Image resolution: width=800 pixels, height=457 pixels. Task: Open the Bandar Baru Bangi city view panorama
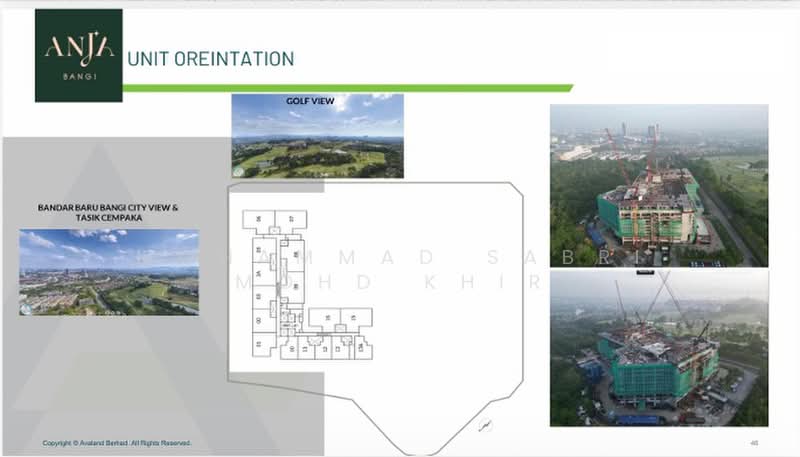coord(109,272)
